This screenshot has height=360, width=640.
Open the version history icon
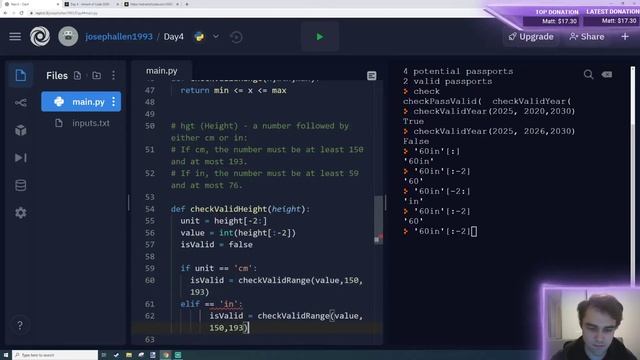[236, 37]
